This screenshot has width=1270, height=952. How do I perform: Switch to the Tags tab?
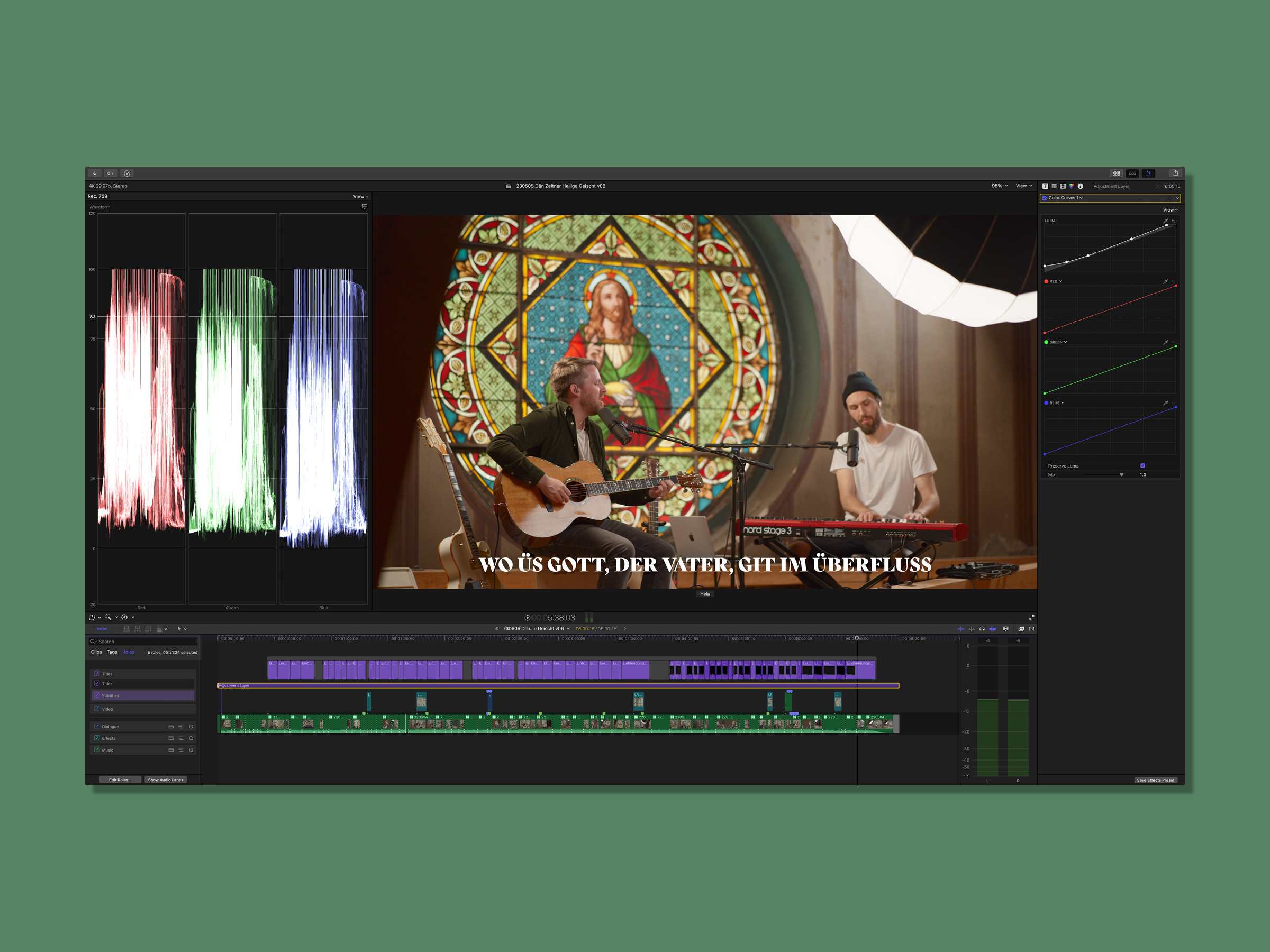(x=112, y=652)
